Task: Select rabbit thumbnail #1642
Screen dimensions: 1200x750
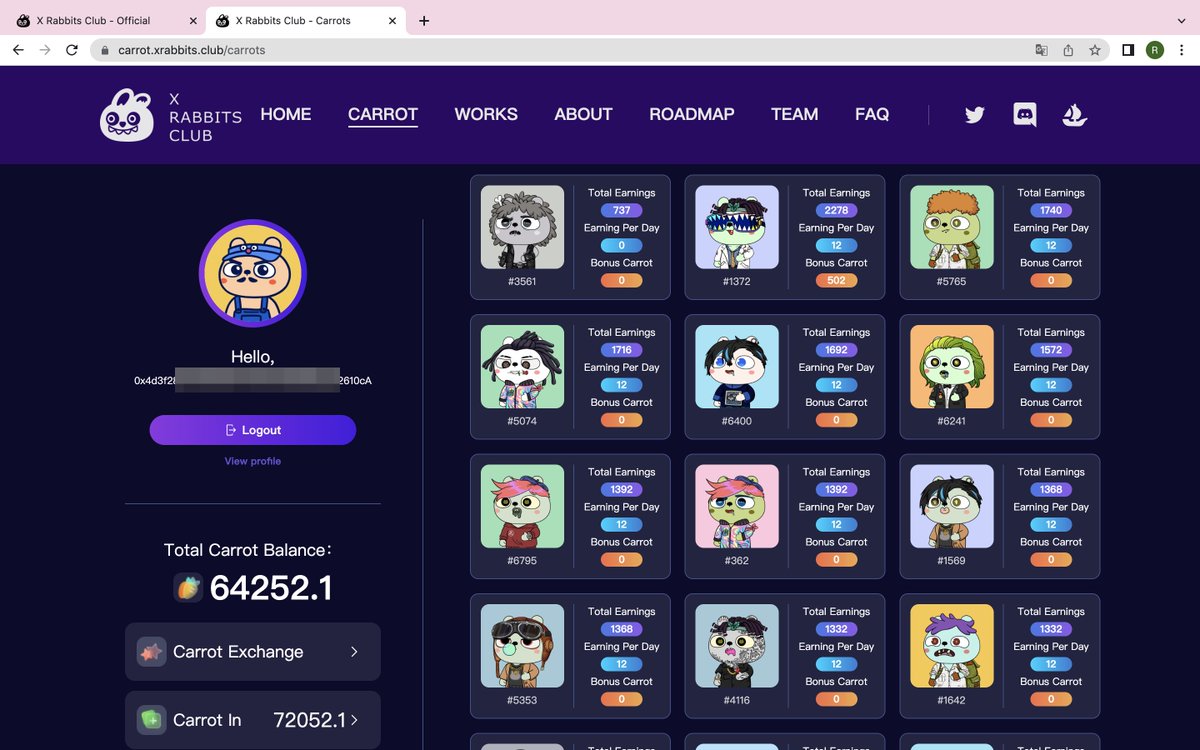Action: tap(952, 646)
